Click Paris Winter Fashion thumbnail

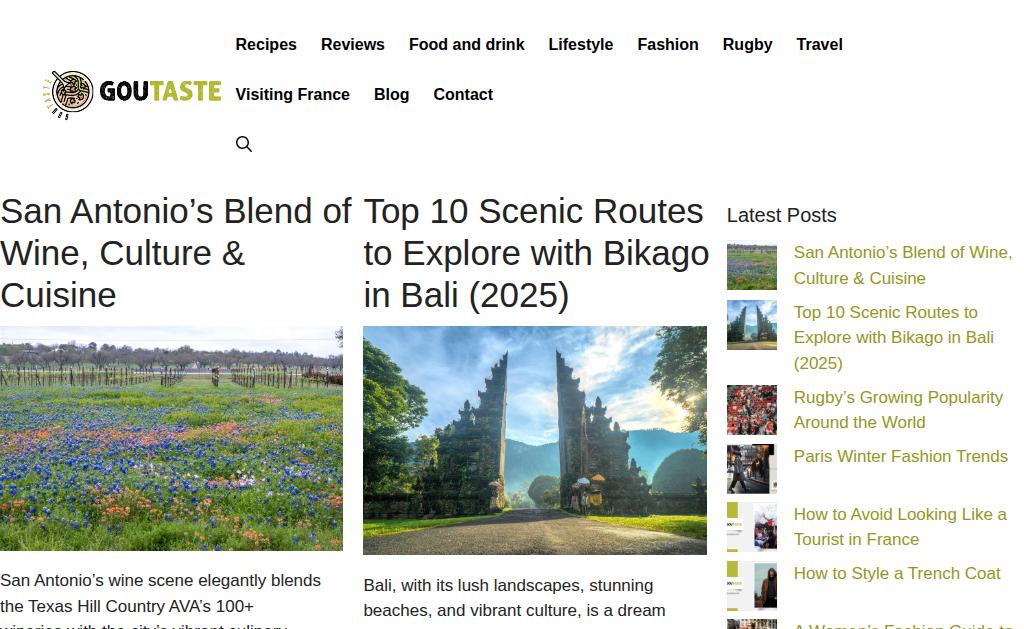pos(752,469)
